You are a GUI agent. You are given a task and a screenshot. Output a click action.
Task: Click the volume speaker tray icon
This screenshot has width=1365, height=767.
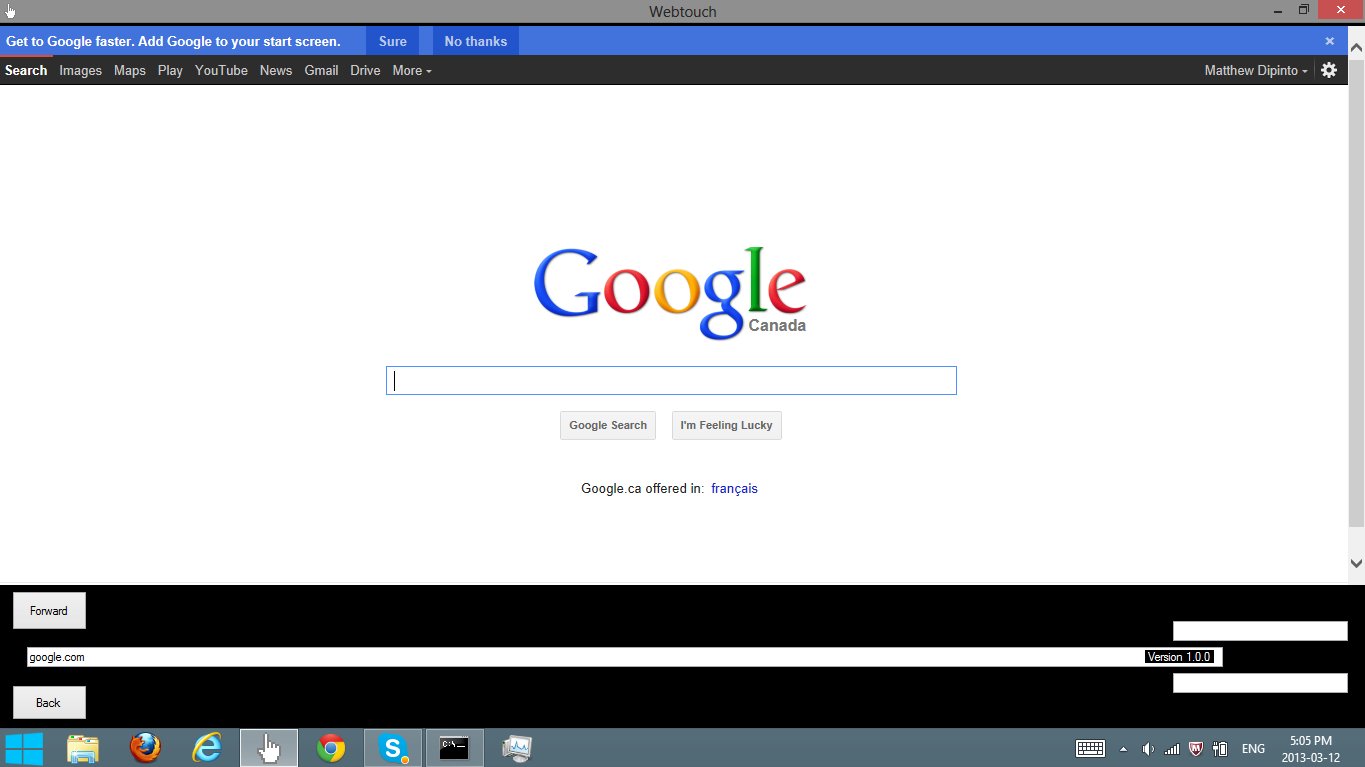tap(1148, 749)
